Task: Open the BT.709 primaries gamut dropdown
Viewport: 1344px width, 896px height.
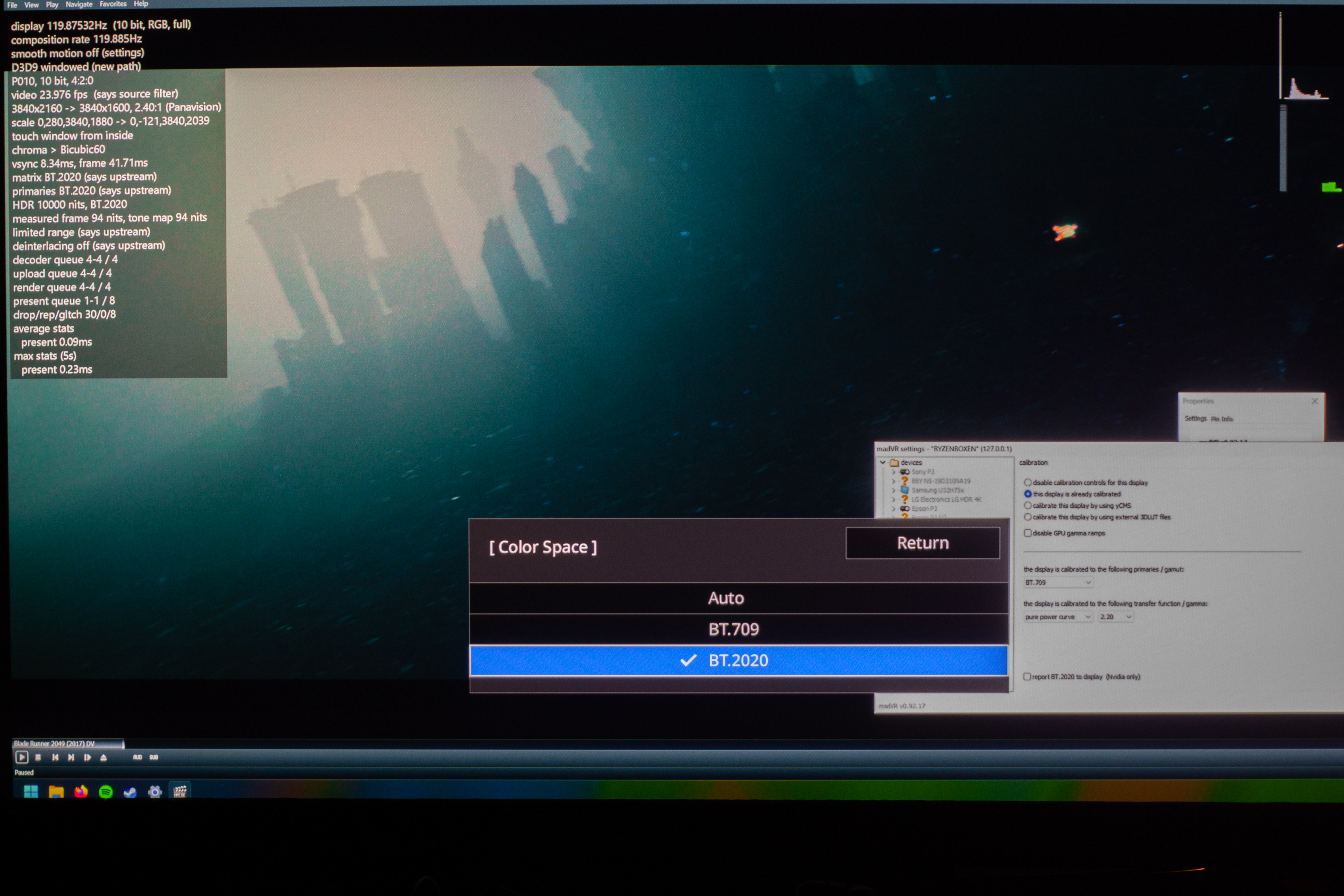Action: (x=1058, y=582)
